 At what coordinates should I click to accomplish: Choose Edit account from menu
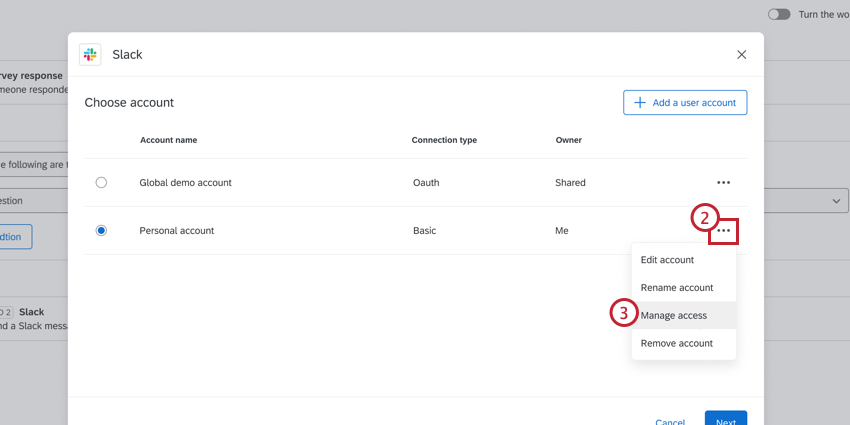(667, 260)
